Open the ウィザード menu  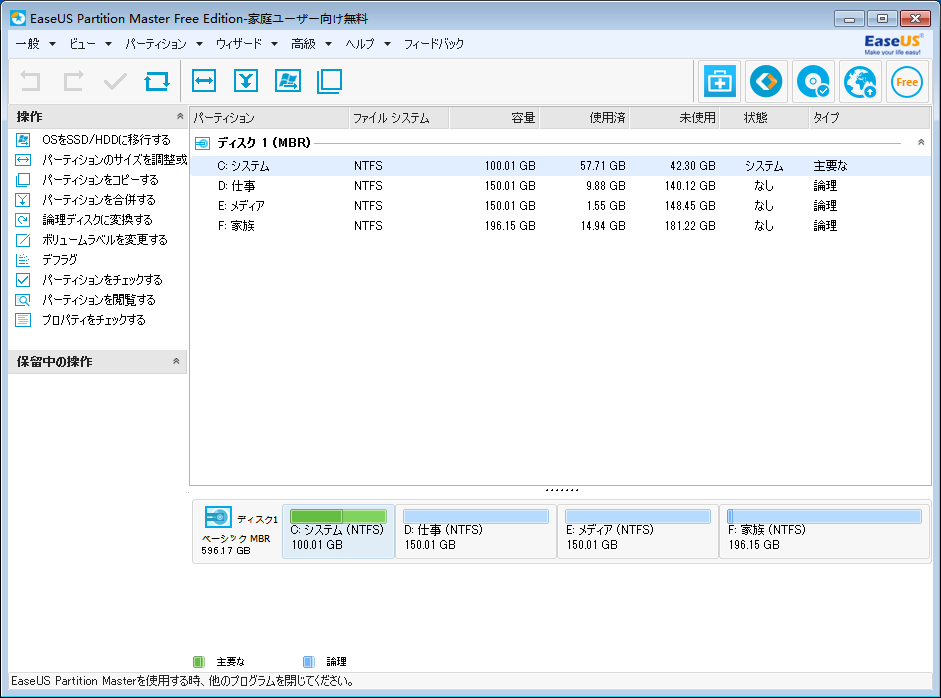click(239, 44)
